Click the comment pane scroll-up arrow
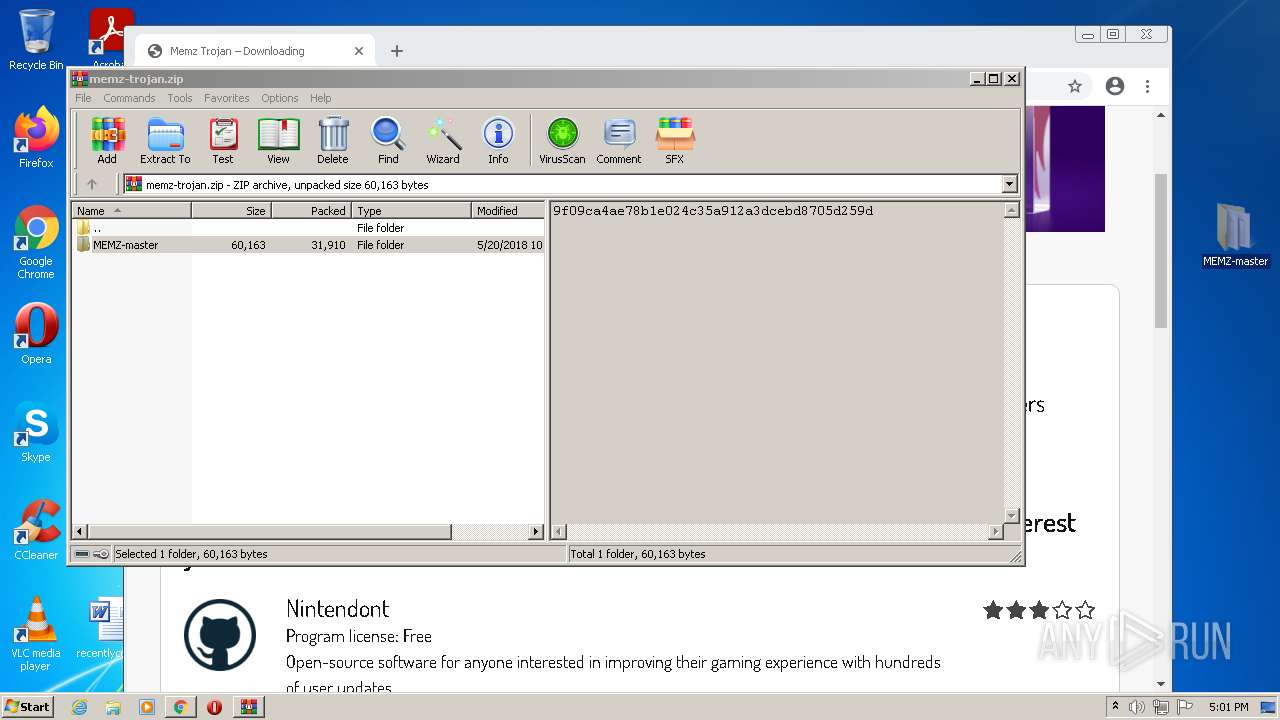This screenshot has width=1280, height=720. (x=1011, y=210)
